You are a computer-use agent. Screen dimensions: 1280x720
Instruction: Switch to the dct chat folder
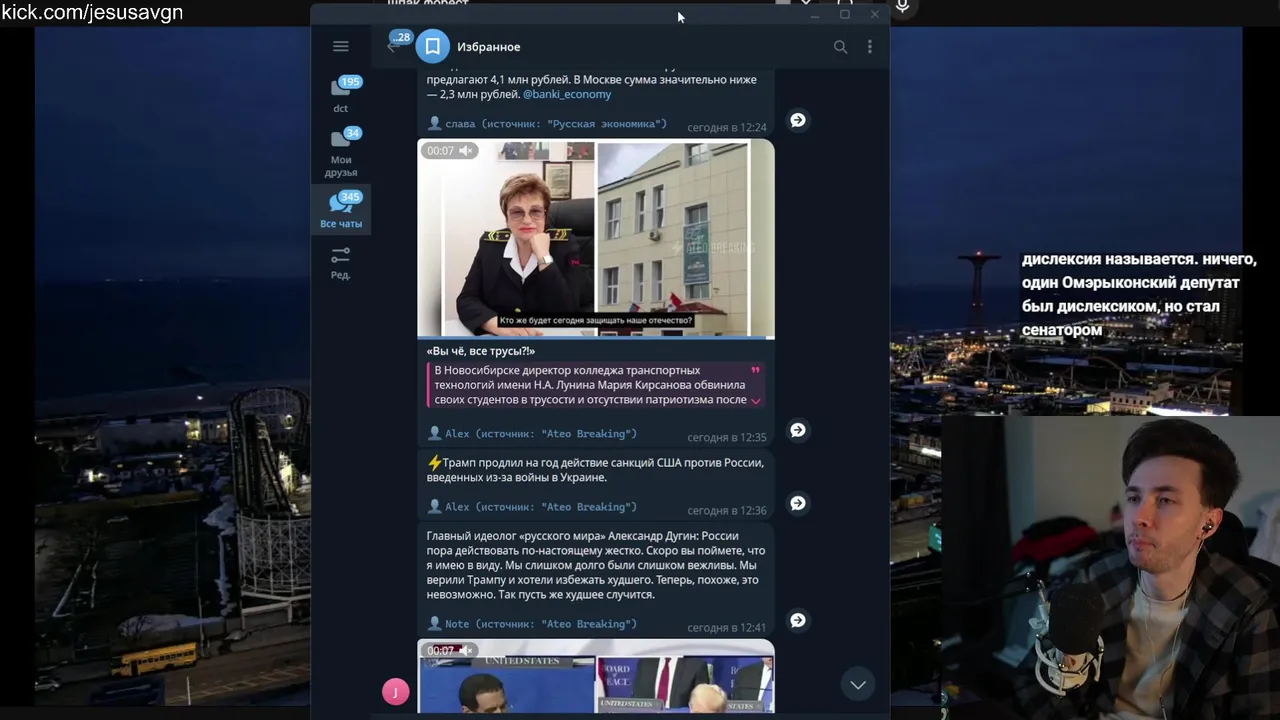tap(341, 95)
